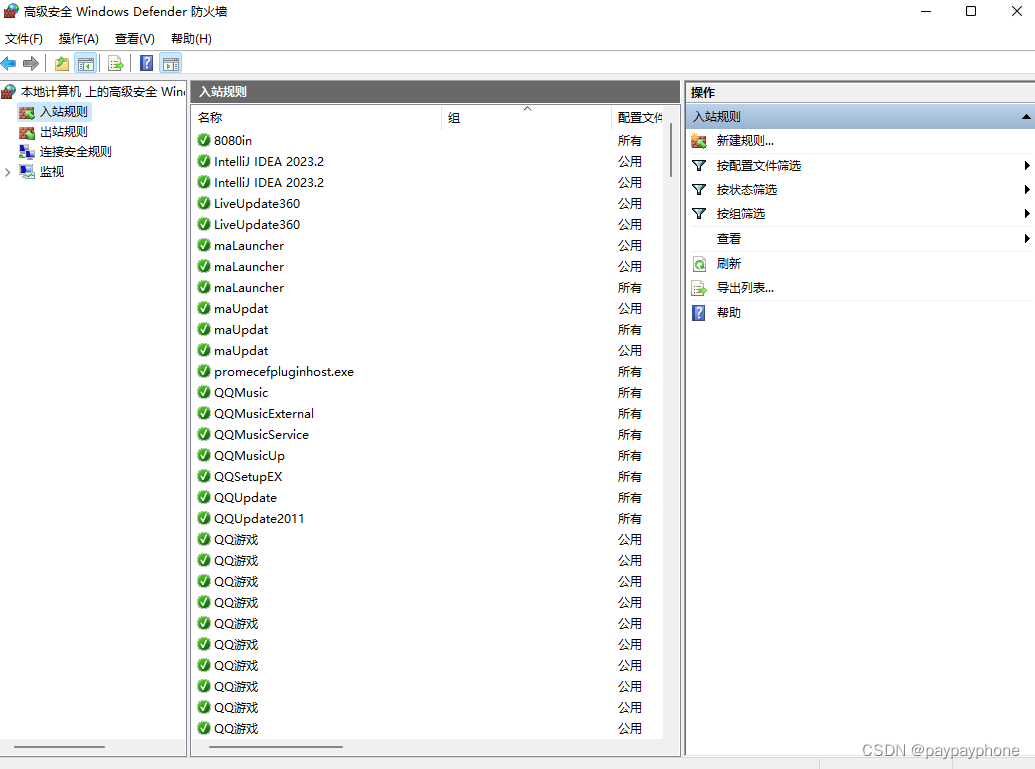
Task: Open the 按配置文件筛选 submenu arrow
Action: tap(1026, 166)
